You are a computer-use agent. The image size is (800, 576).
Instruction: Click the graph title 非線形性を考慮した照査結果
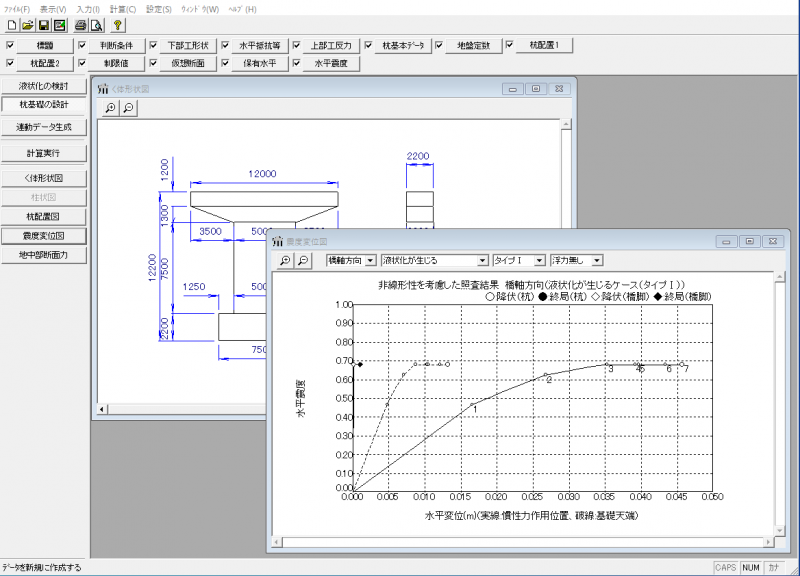coord(438,285)
